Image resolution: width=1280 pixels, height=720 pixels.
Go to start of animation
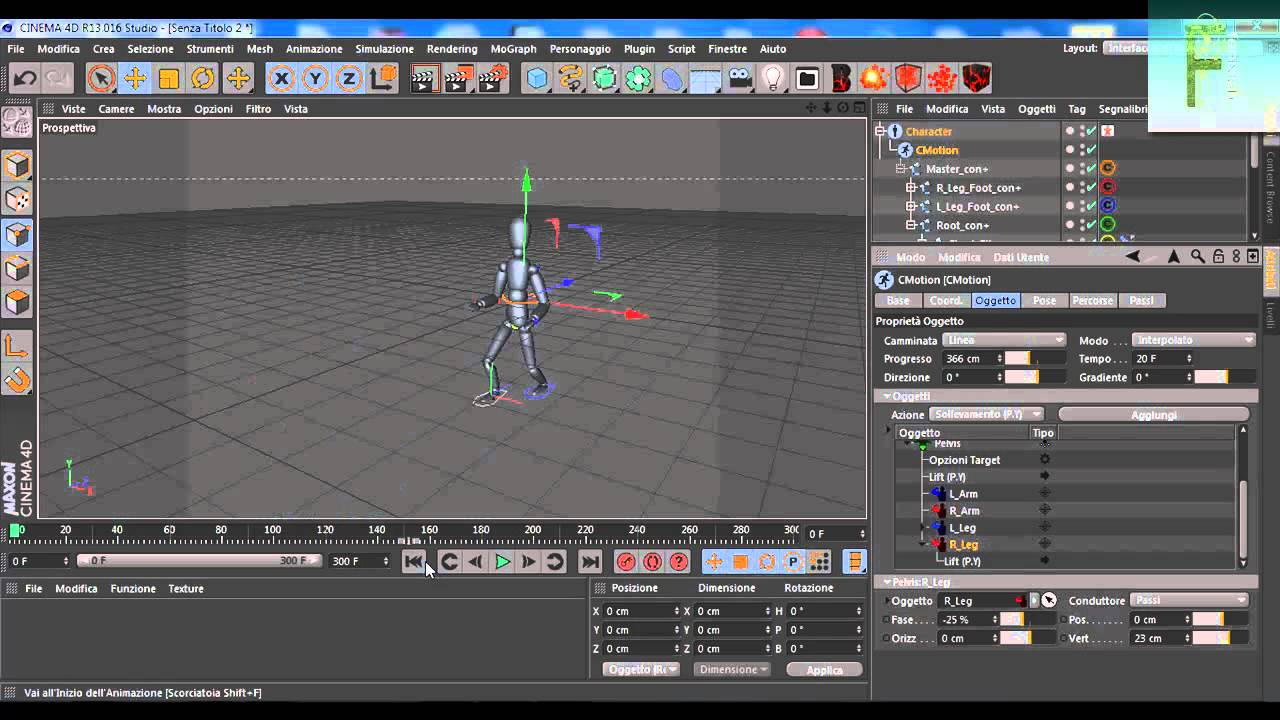click(414, 562)
